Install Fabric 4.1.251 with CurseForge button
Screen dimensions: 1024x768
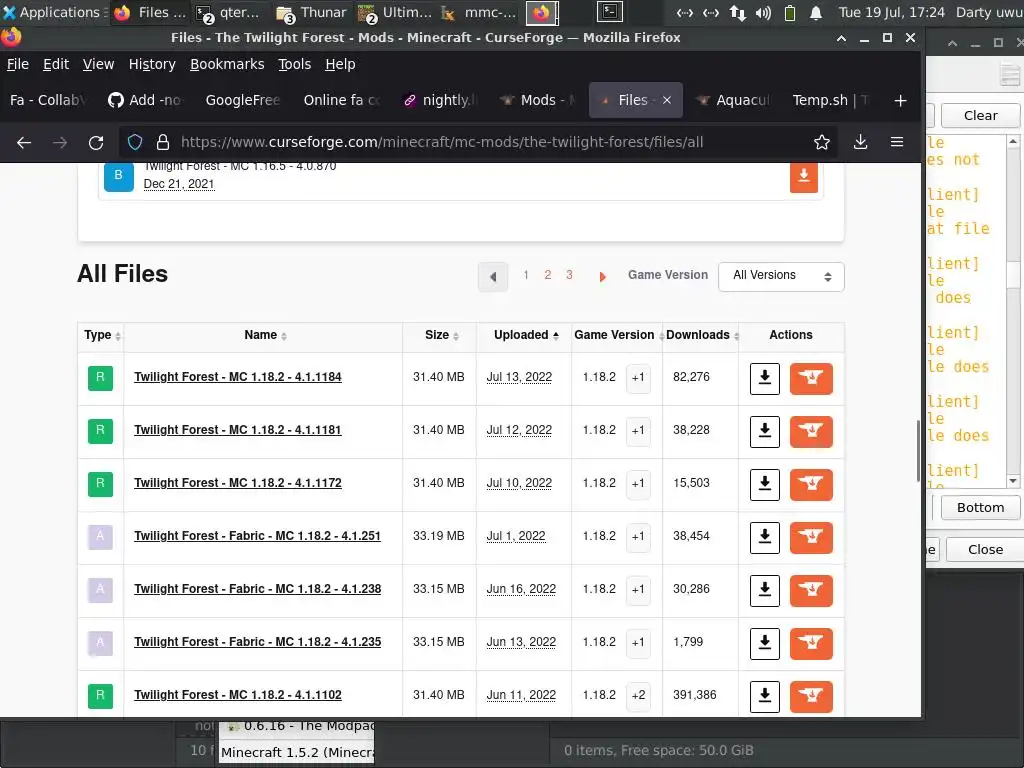click(811, 537)
